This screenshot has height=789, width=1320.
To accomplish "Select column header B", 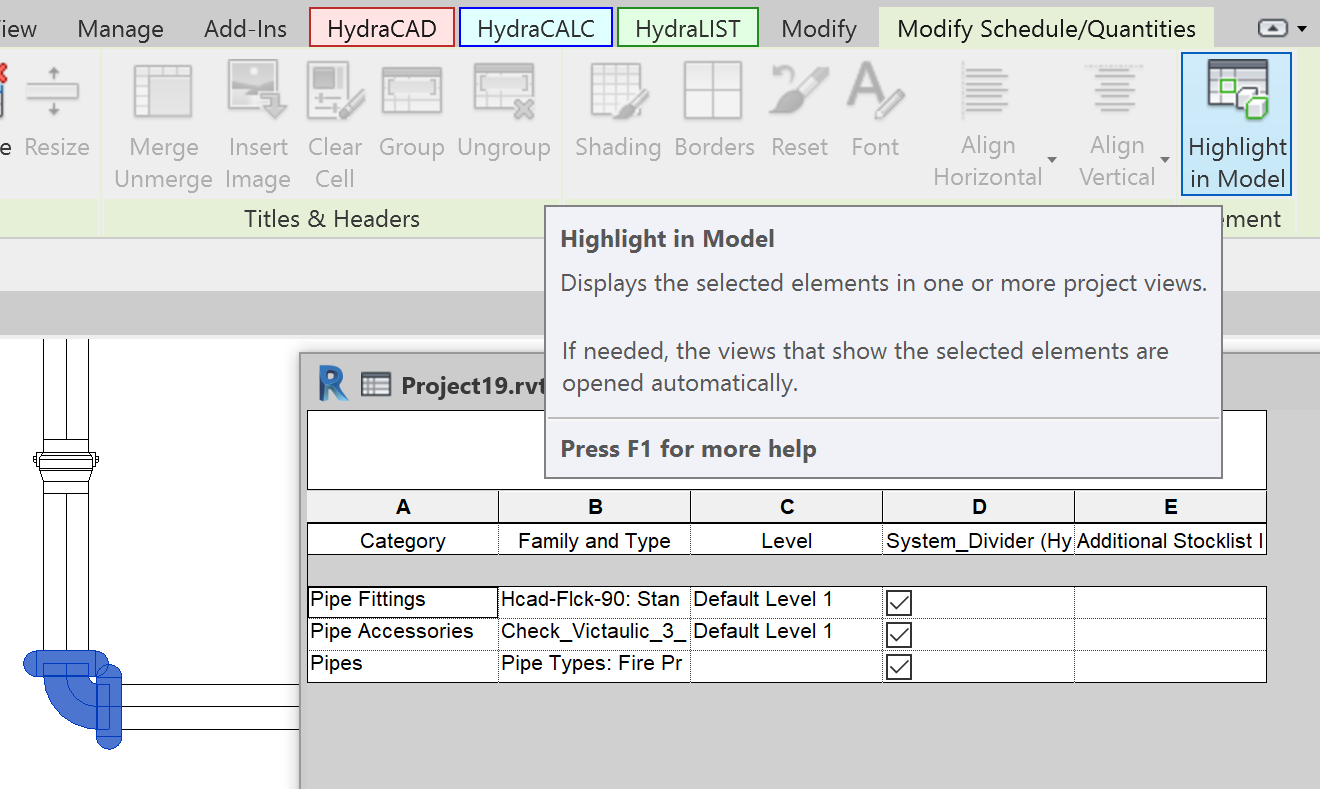I will tap(595, 507).
